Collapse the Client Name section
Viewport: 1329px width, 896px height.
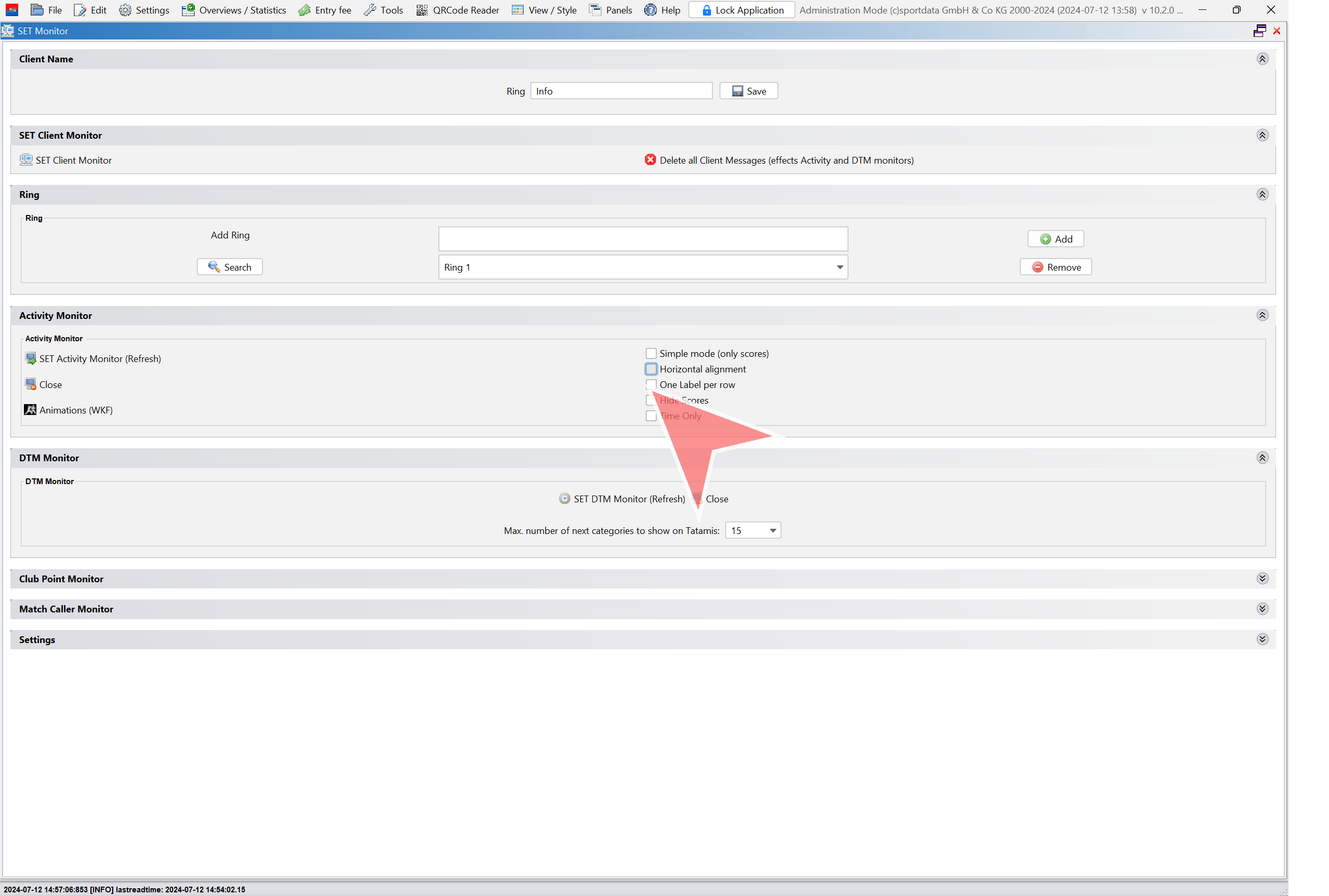(1262, 59)
